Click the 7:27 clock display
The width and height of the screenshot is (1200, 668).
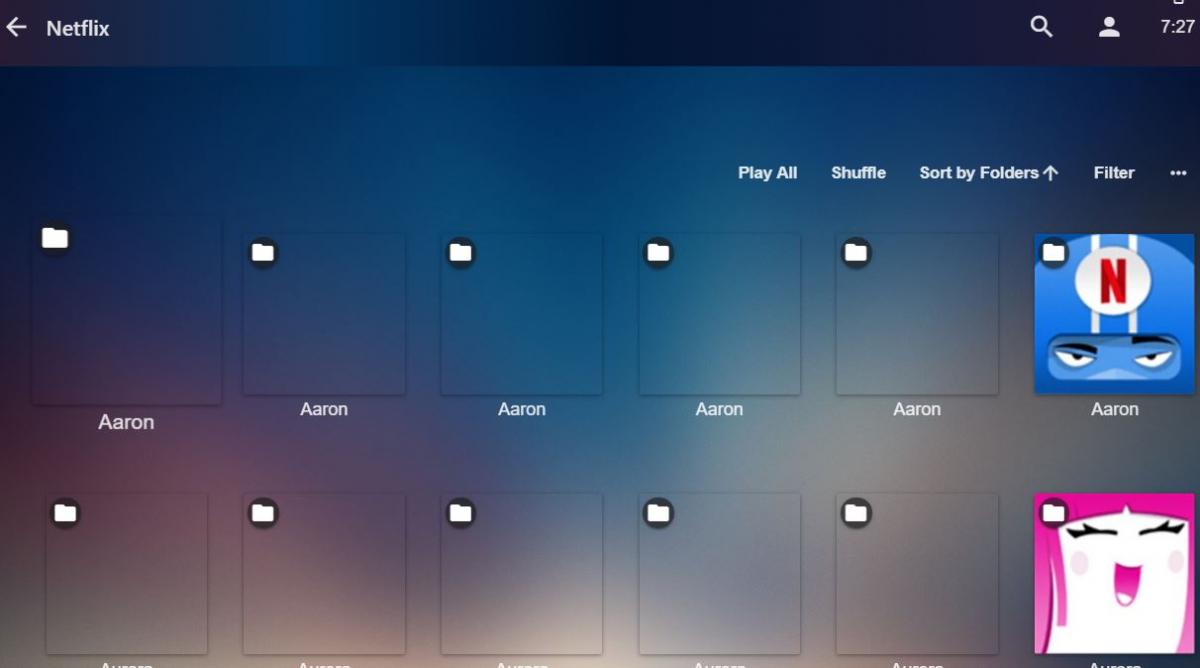(1177, 28)
